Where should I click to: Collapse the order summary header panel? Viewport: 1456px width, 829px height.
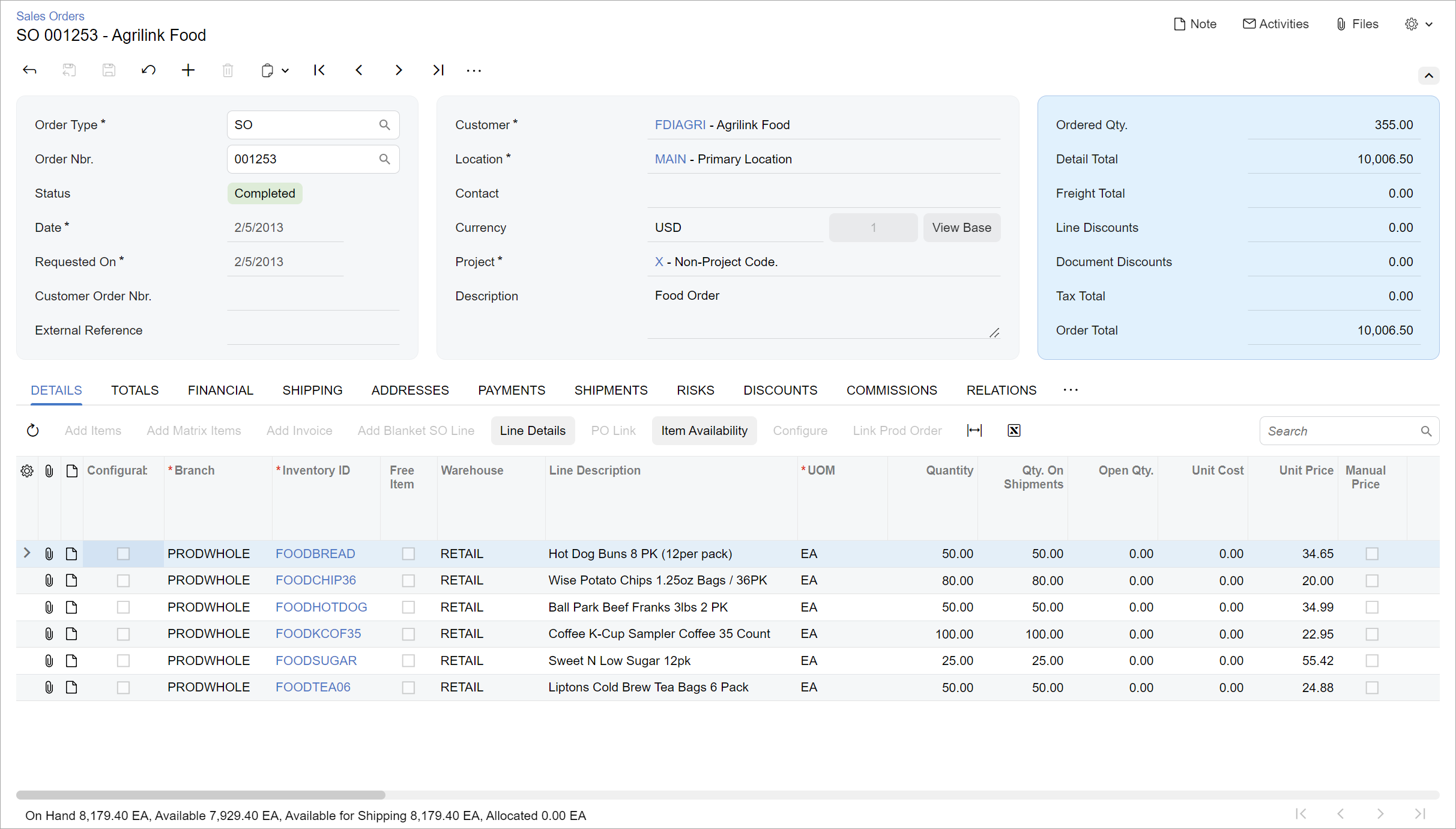1428,76
